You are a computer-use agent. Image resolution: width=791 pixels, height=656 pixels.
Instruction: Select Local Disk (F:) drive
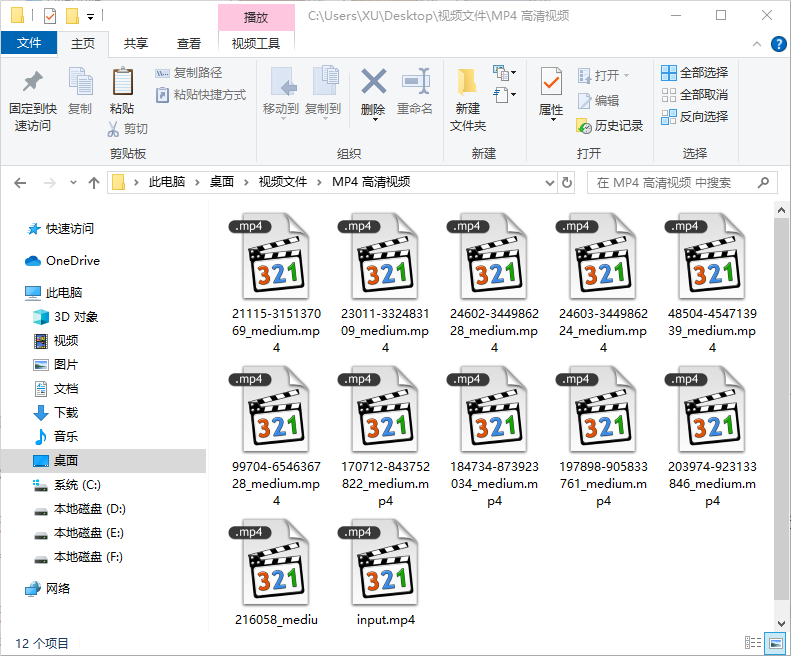(78, 557)
